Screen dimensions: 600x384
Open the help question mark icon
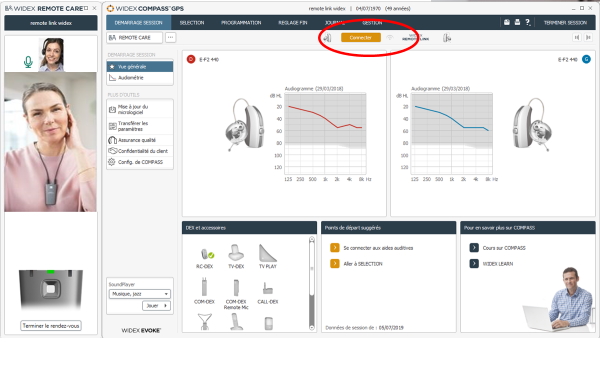point(528,23)
